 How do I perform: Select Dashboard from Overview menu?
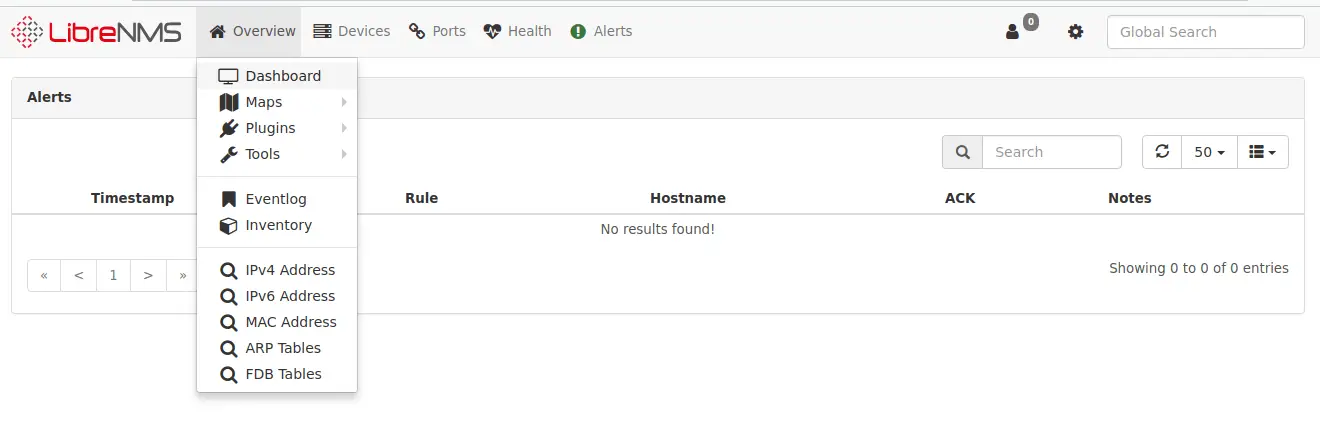click(x=277, y=76)
